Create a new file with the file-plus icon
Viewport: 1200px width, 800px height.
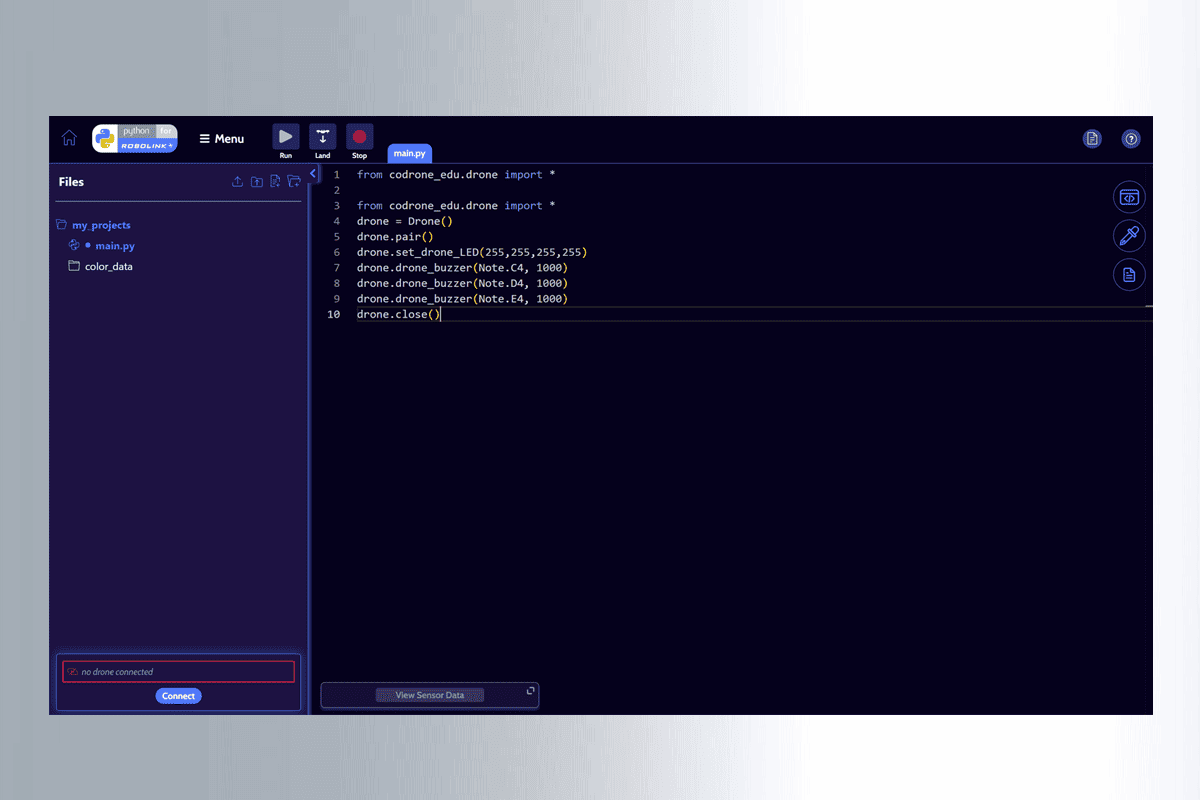(275, 182)
